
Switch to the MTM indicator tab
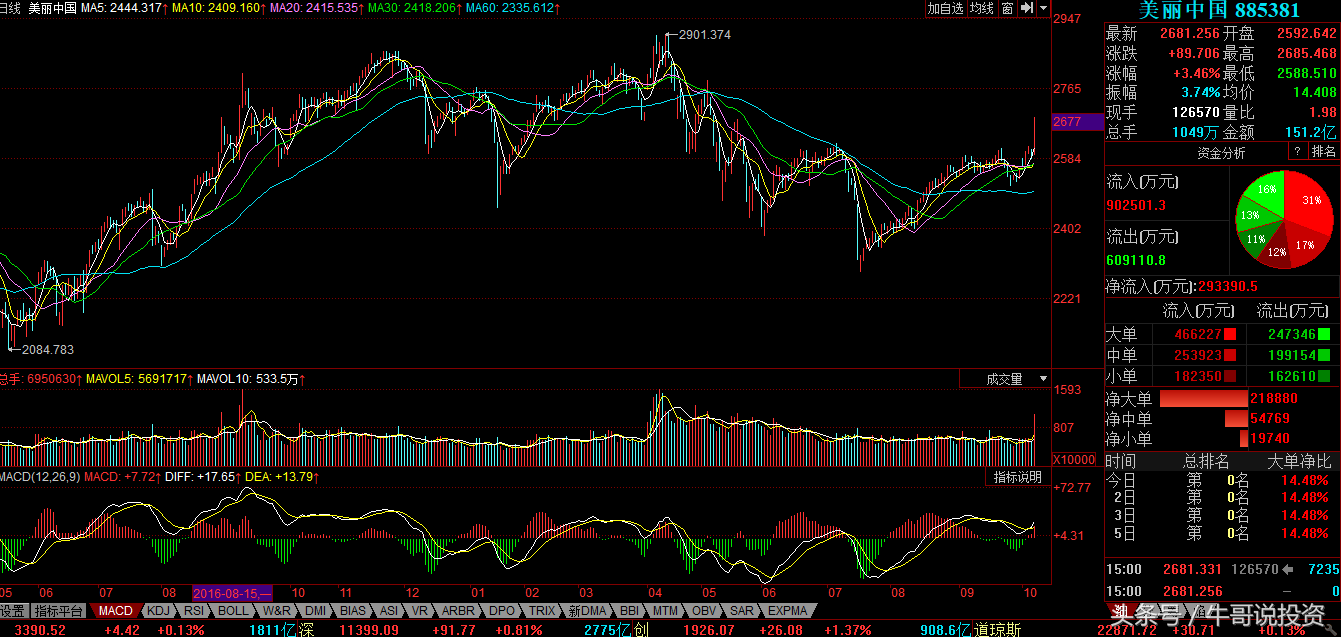[665, 610]
